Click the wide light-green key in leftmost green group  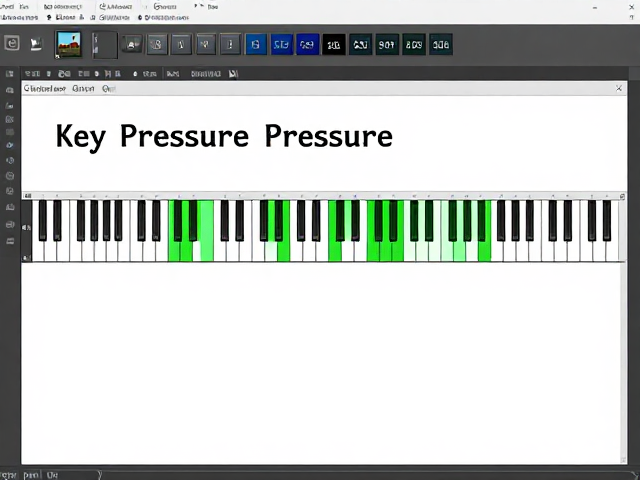pyautogui.click(x=207, y=231)
